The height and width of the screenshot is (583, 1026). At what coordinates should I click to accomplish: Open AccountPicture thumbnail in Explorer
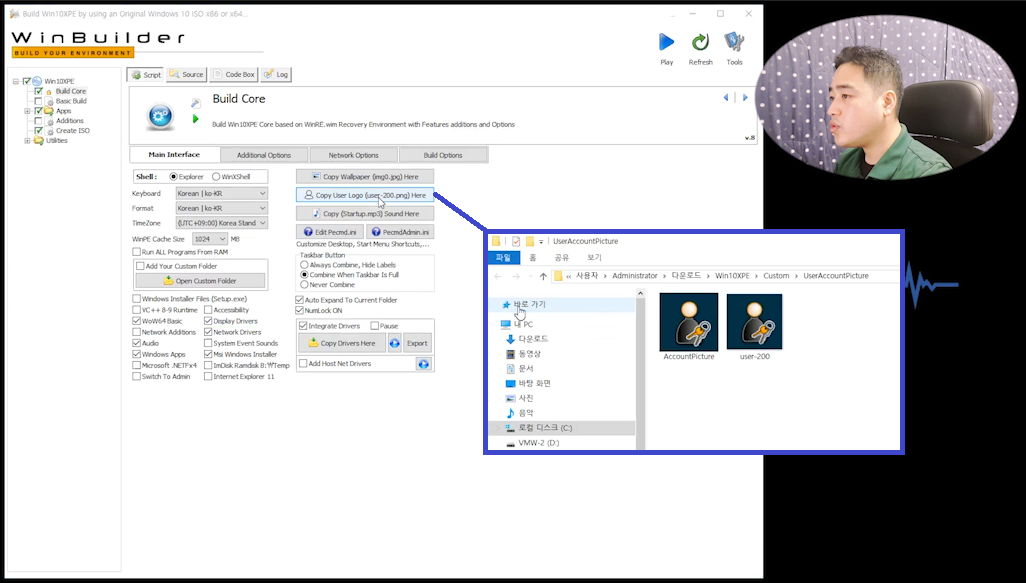coord(688,322)
